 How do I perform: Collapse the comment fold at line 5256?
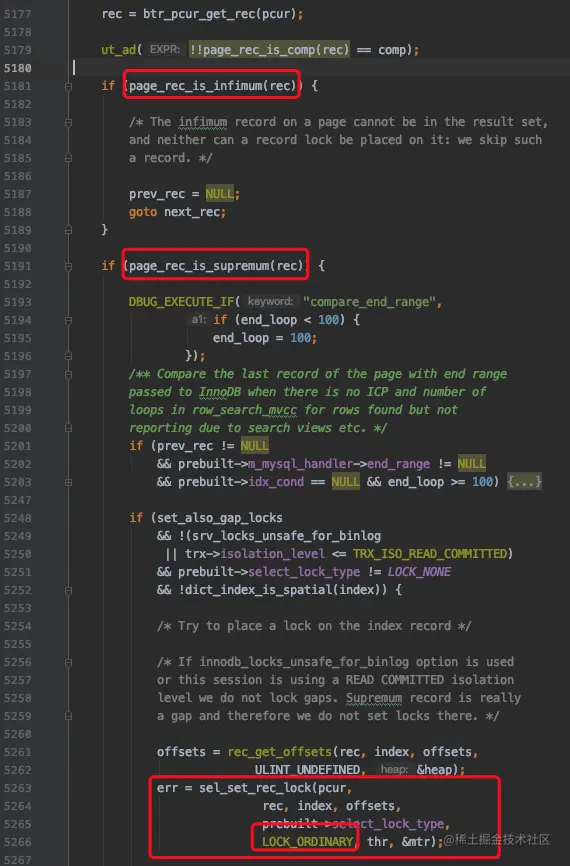pos(68,662)
